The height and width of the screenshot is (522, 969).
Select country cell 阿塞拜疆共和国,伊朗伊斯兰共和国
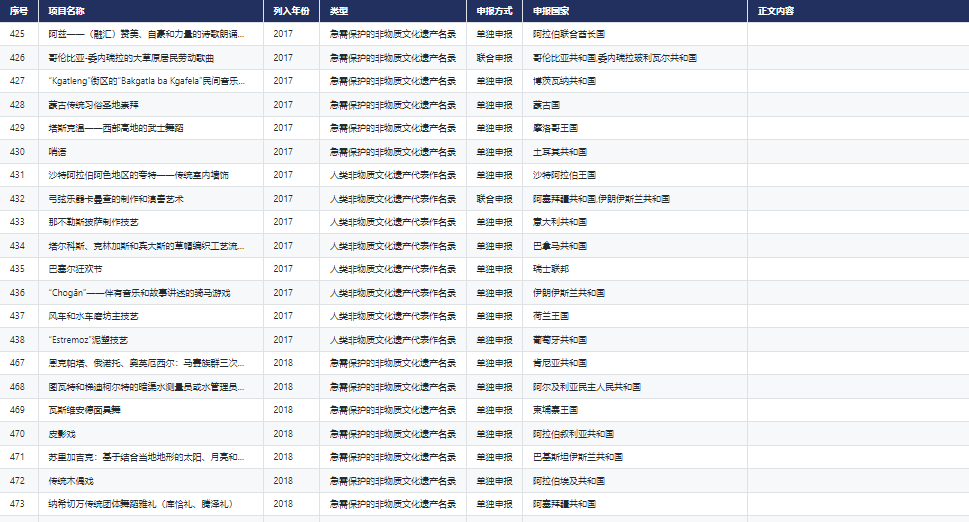tap(601, 199)
